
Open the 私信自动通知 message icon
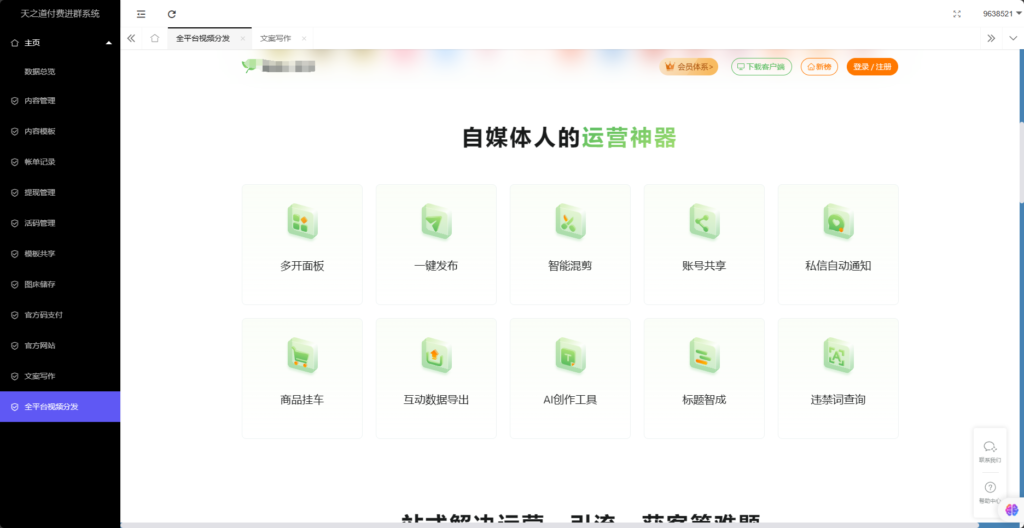tap(838, 222)
